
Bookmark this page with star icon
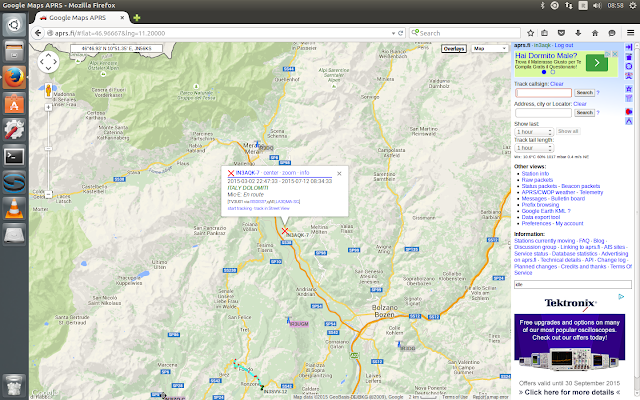[530, 33]
